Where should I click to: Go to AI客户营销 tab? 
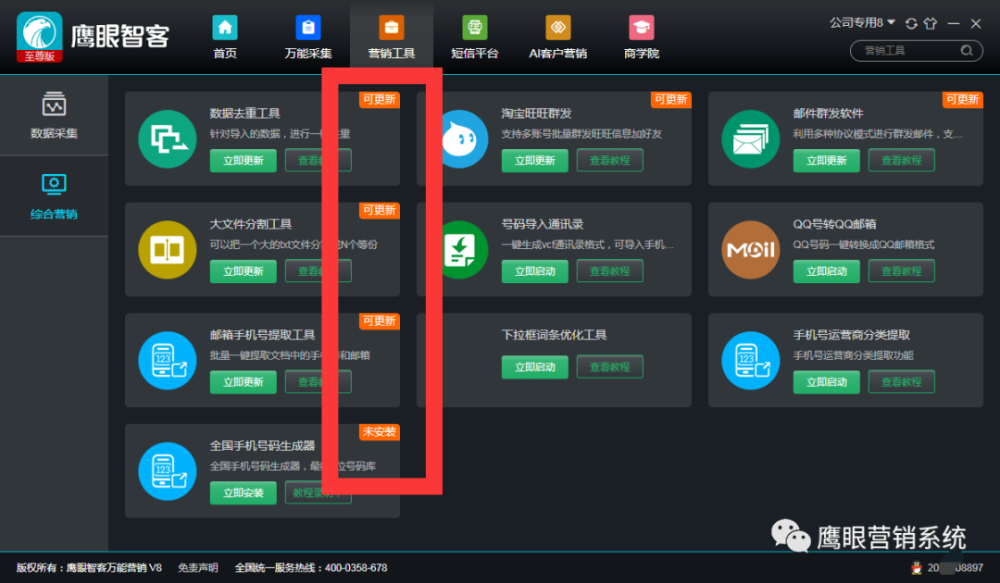coord(558,37)
